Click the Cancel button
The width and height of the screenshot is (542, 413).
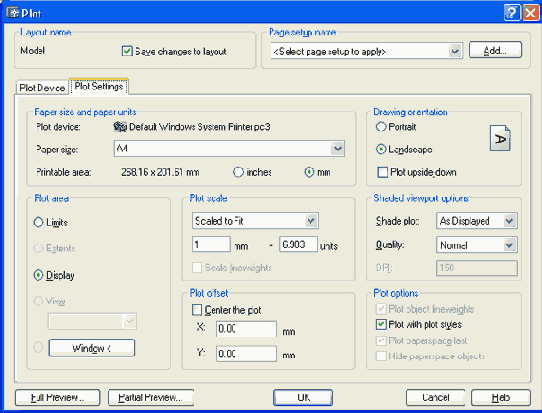coord(436,398)
